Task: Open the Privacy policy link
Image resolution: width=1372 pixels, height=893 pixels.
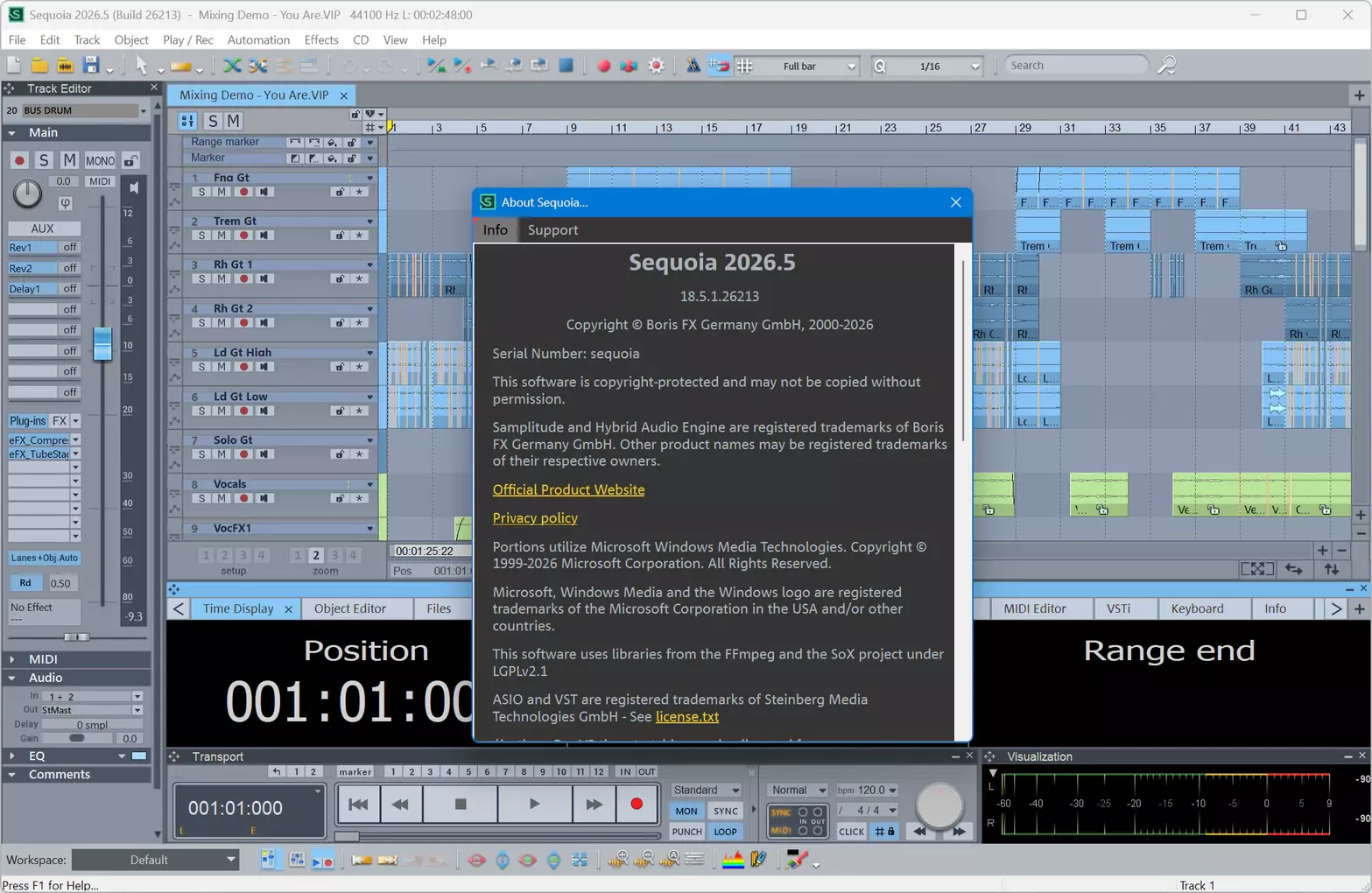Action: [535, 518]
